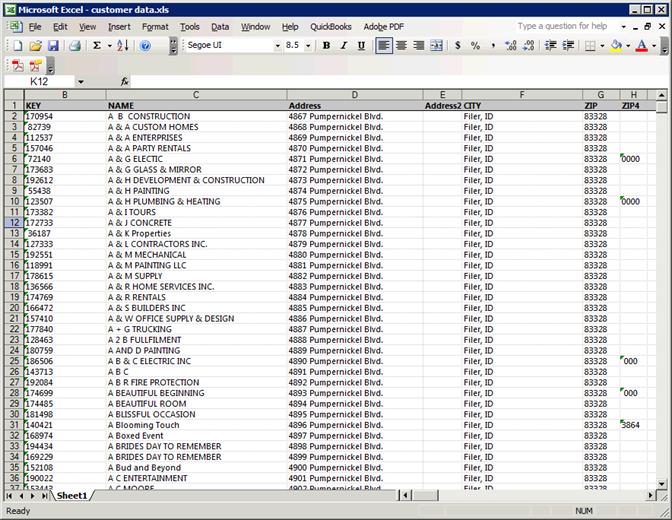
Task: Select the Sheet1 worksheet tab
Action: pos(71,496)
